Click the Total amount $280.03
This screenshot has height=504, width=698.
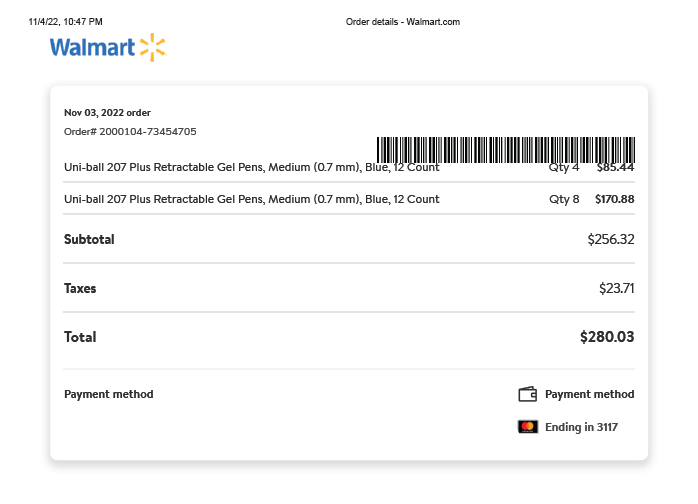pyautogui.click(x=607, y=337)
